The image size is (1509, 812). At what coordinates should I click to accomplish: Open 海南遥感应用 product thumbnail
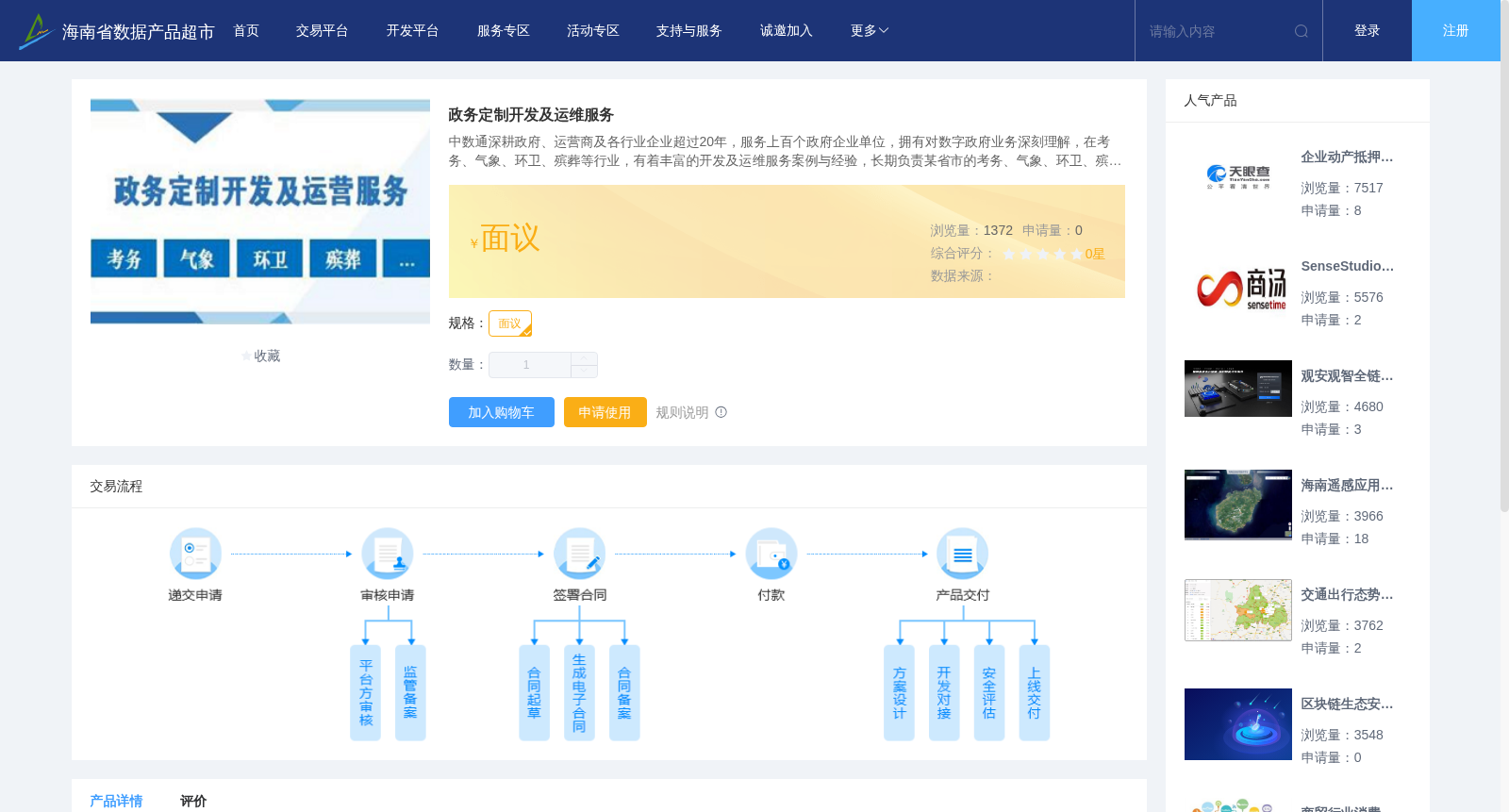tap(1238, 505)
